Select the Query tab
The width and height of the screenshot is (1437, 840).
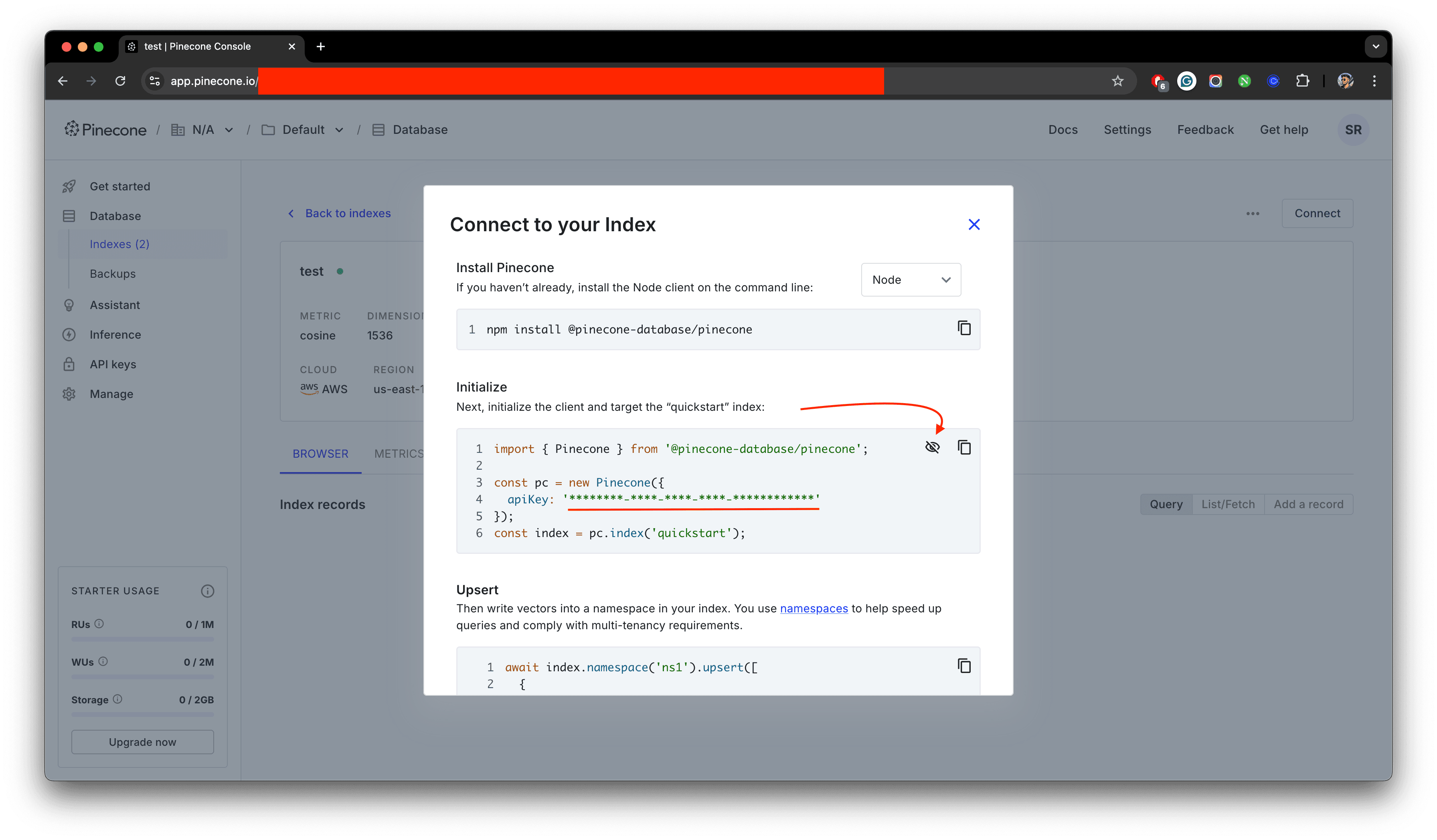point(1166,505)
